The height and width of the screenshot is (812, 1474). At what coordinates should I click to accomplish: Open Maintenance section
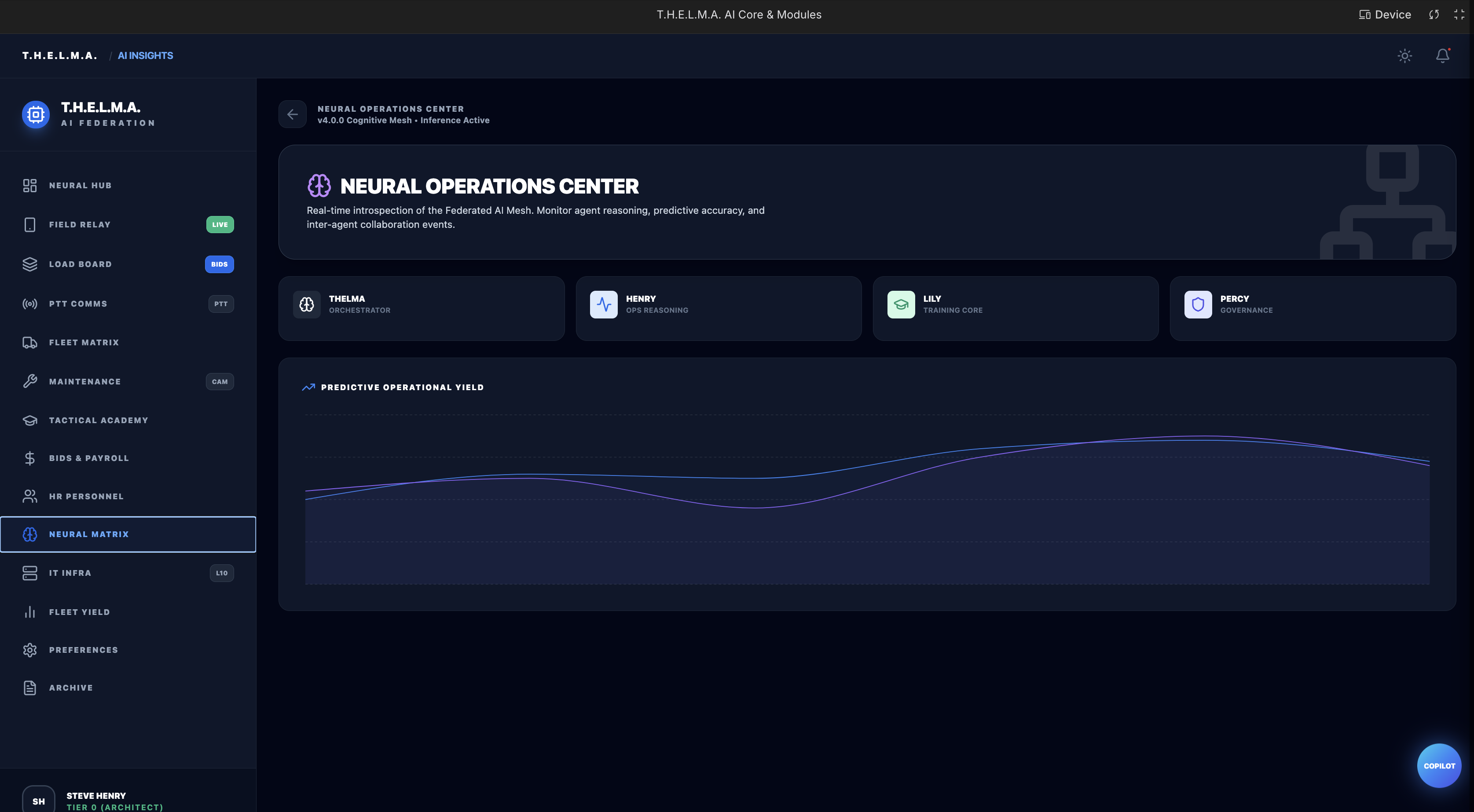tap(84, 382)
